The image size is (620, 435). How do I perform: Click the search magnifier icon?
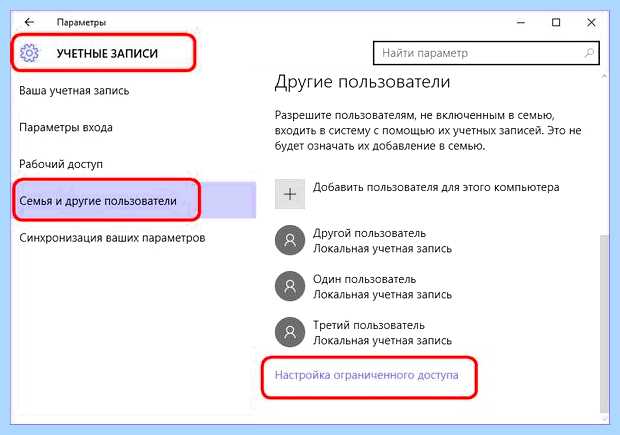click(x=589, y=53)
